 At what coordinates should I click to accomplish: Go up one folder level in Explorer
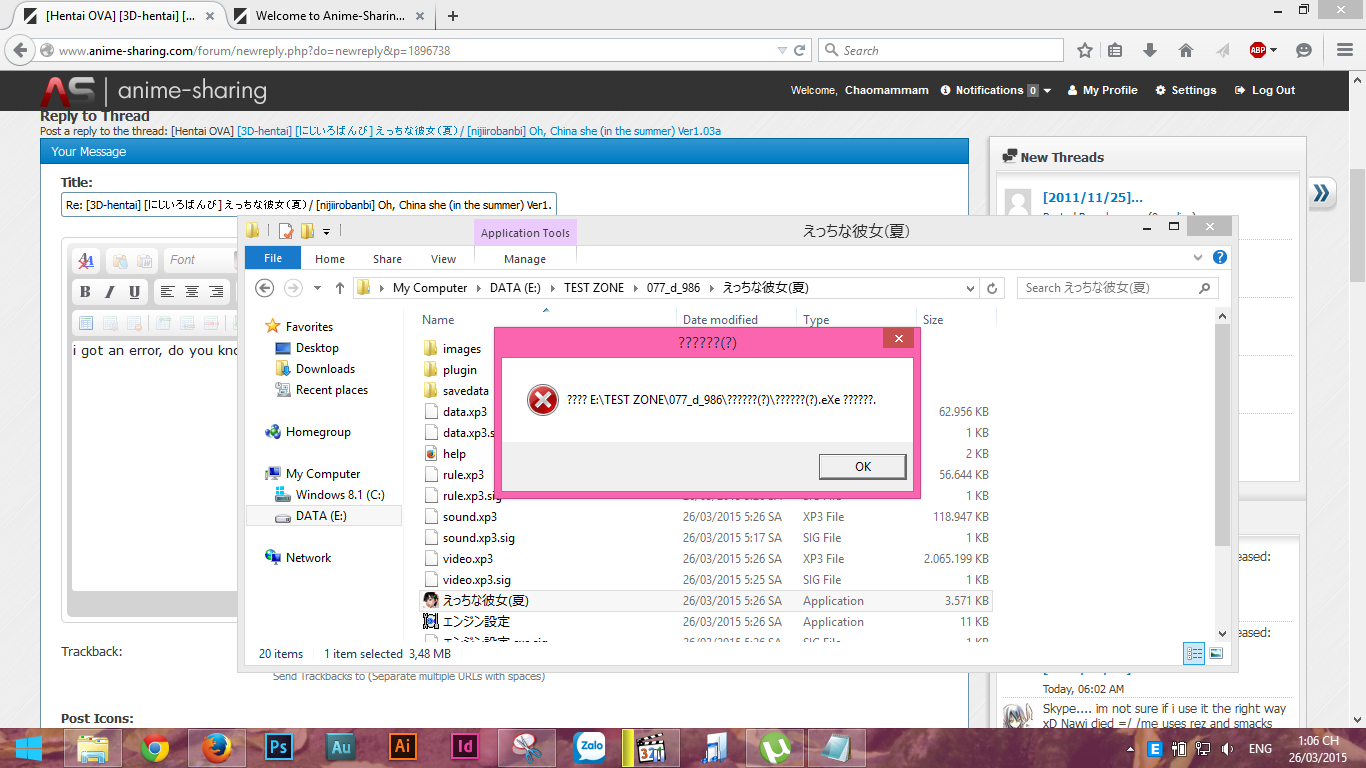[340, 288]
